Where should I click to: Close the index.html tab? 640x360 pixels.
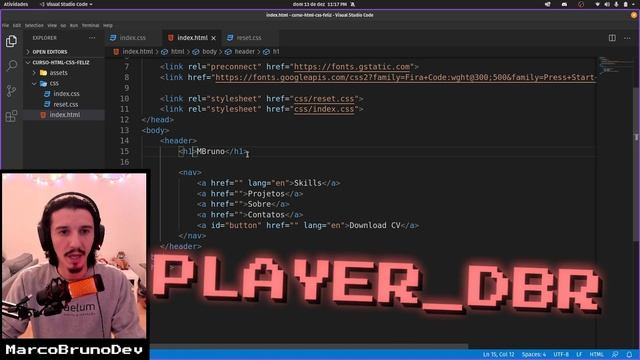click(x=213, y=38)
